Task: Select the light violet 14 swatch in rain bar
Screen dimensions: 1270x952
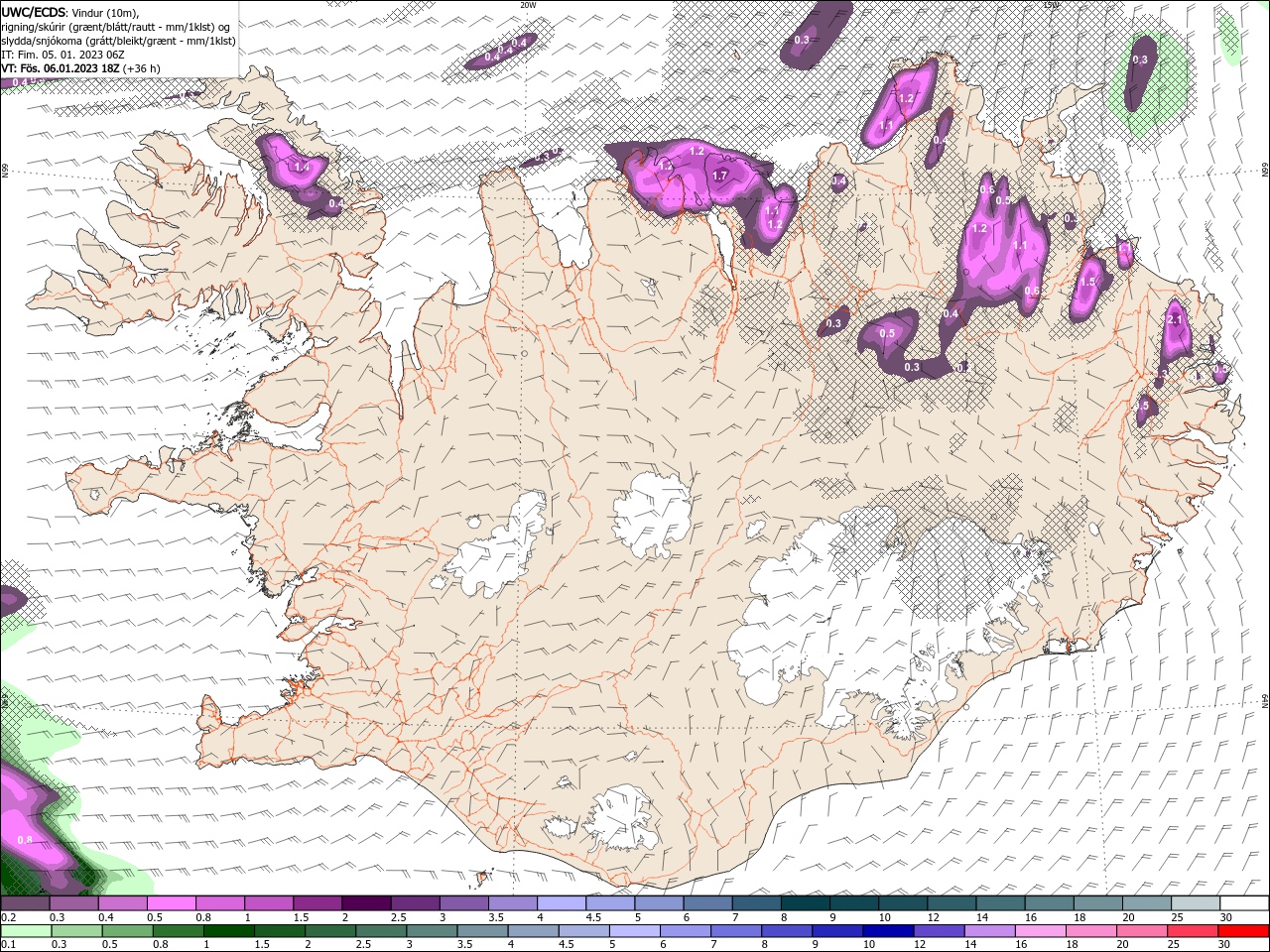Action: 988,930
